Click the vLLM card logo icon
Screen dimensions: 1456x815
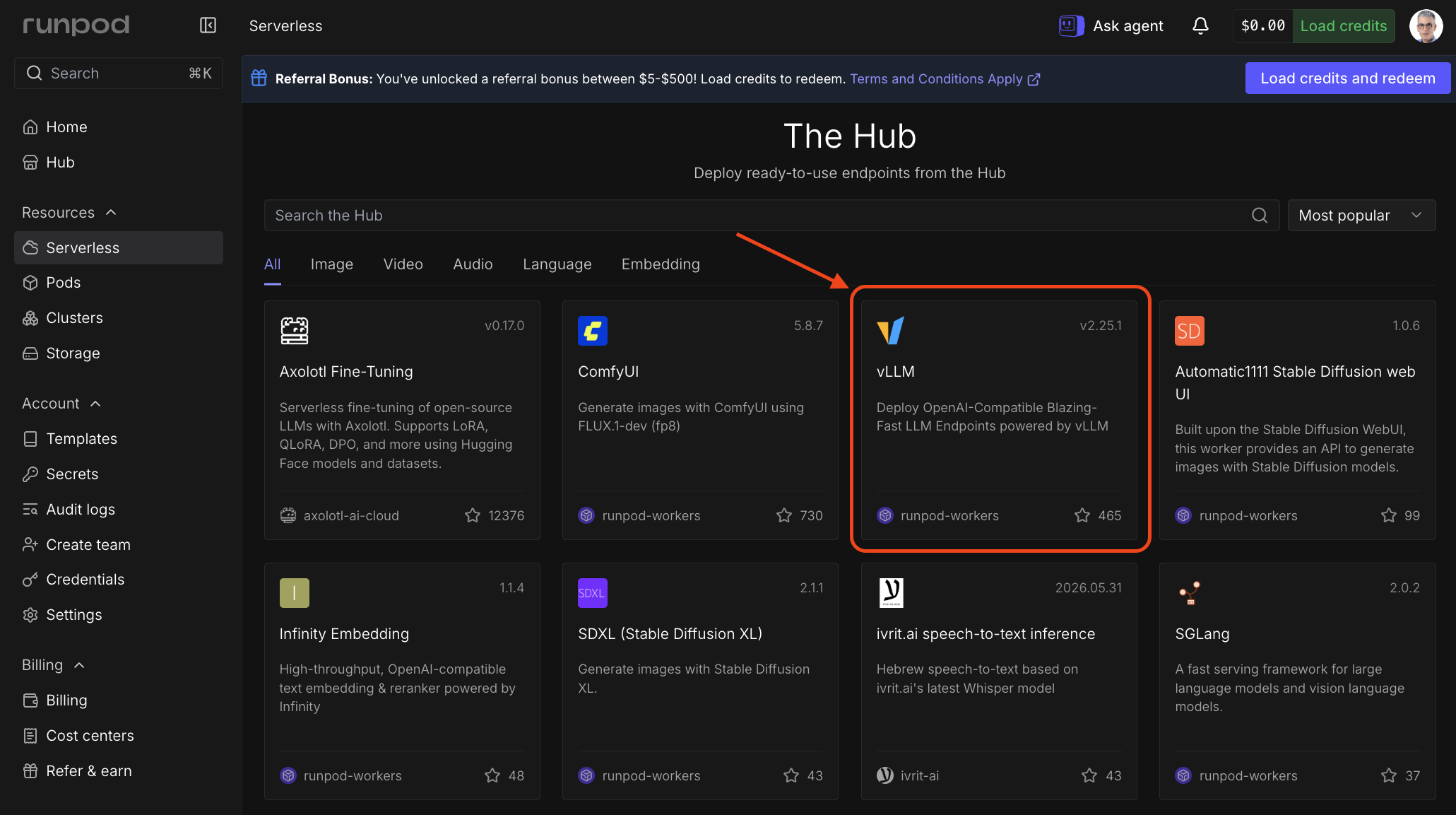click(x=891, y=331)
